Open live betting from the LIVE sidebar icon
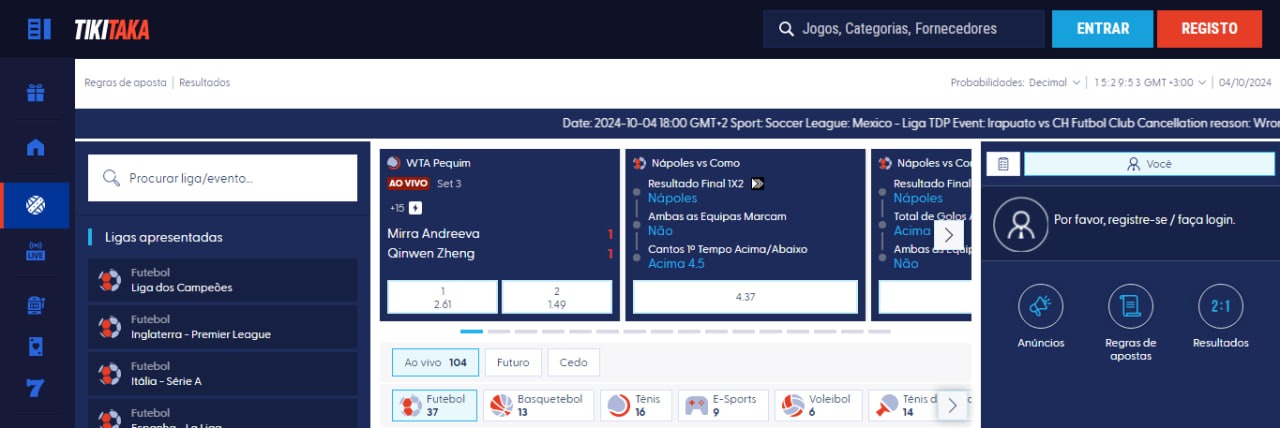The height and width of the screenshot is (428, 1280). (x=36, y=252)
